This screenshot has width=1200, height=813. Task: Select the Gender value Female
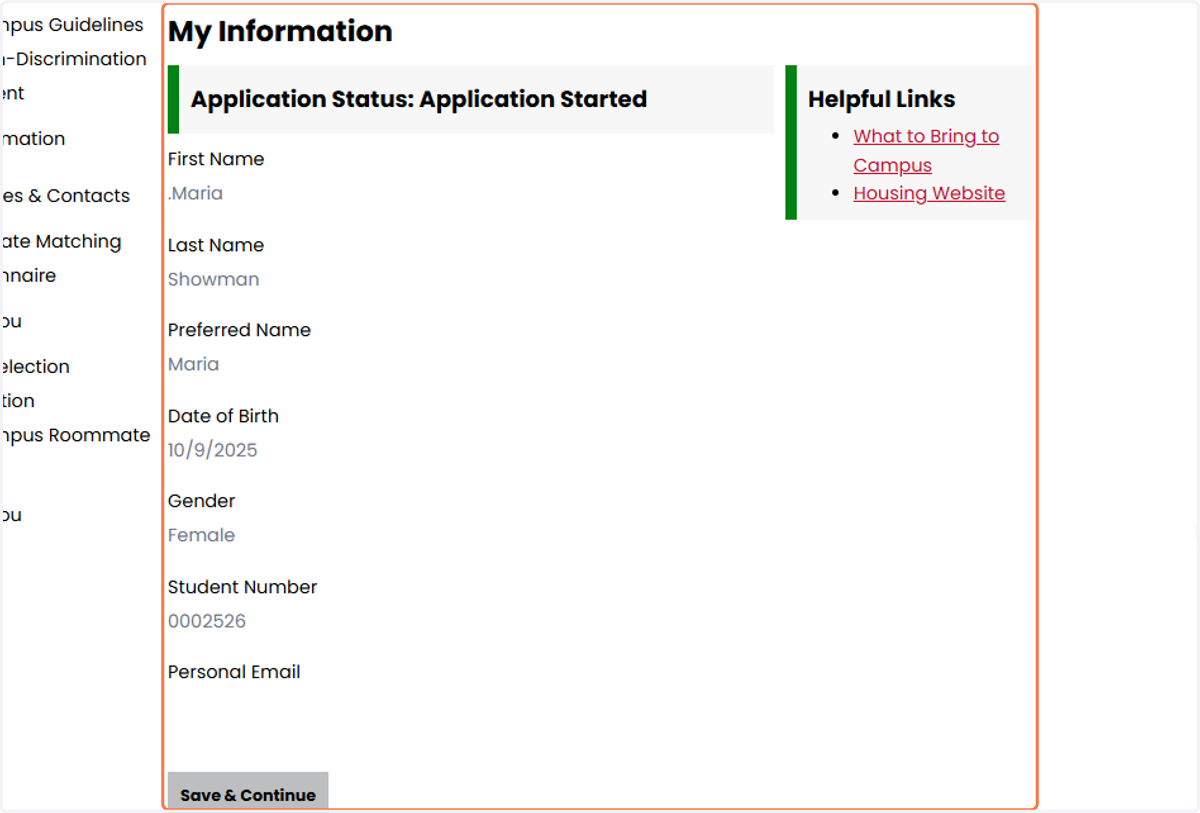point(201,535)
